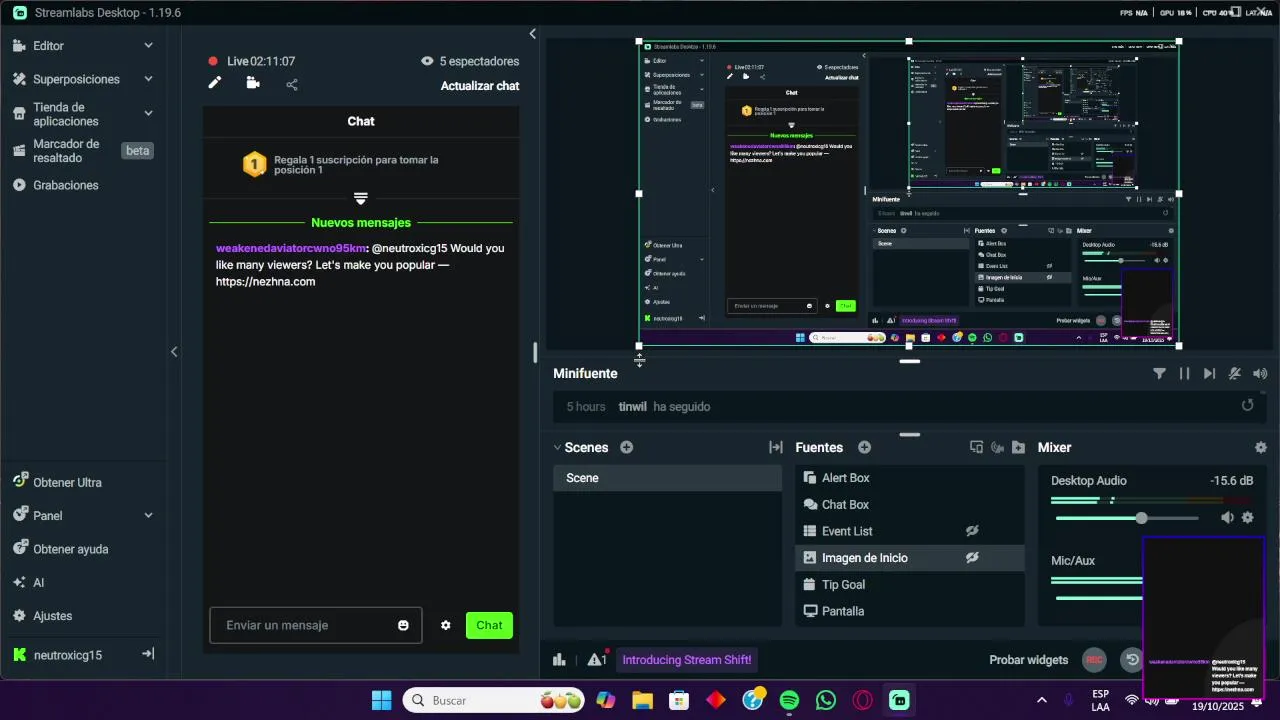Click the Obtener Ultra icon

(x=19, y=482)
